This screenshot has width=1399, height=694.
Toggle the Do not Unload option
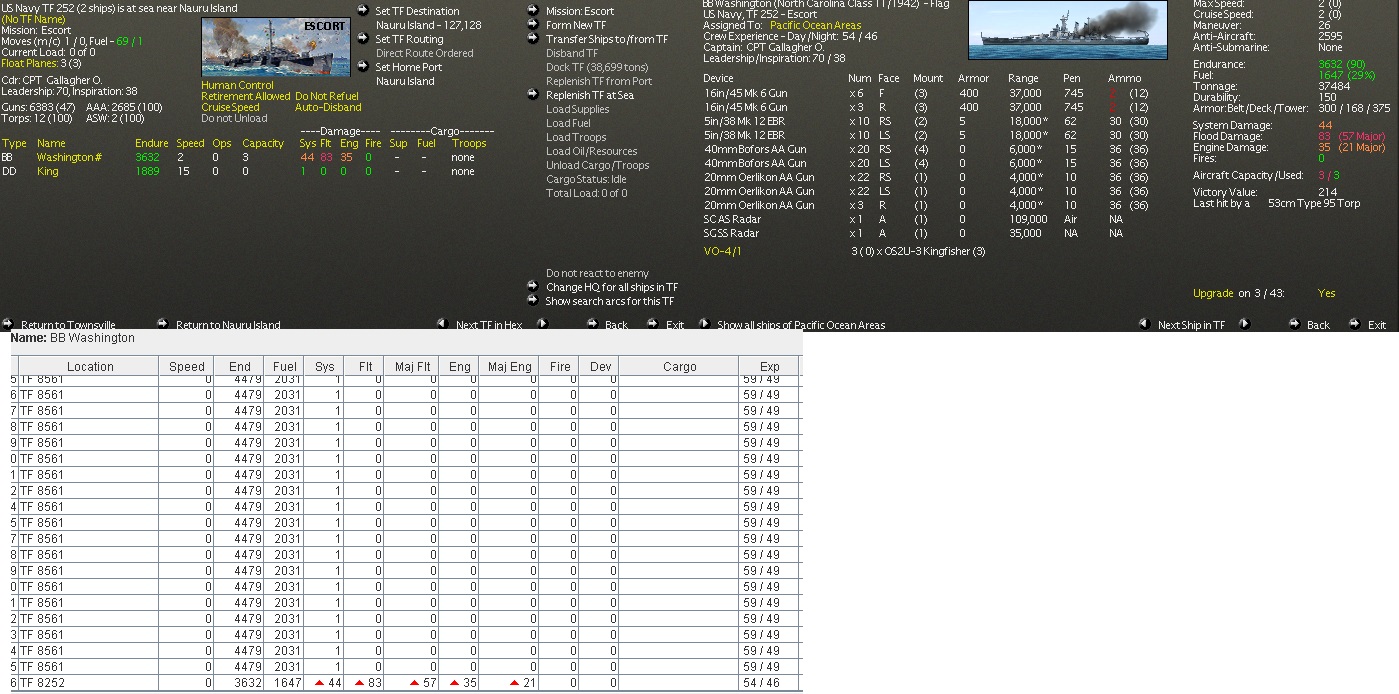234,118
